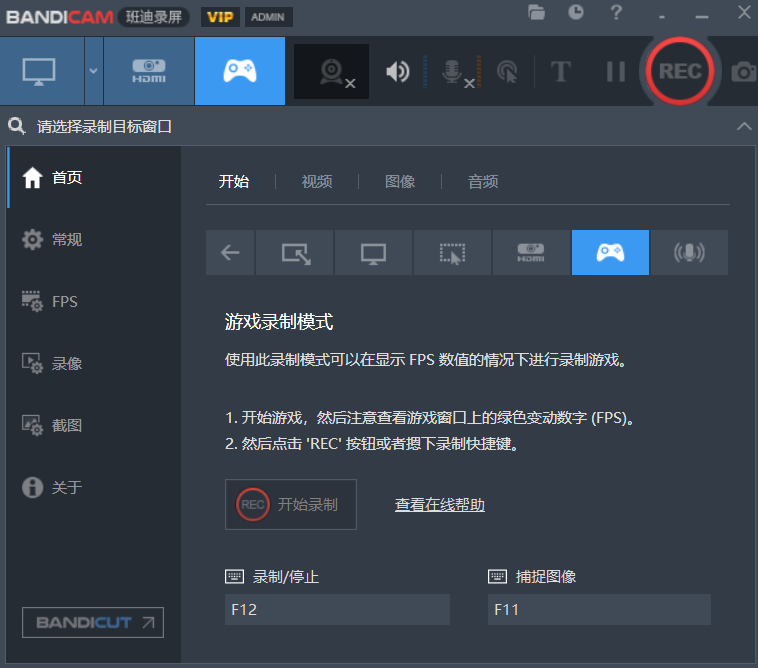Viewport: 758px width, 668px height.
Task: Select fullscreen mode icon in the mode row
Action: tap(374, 252)
